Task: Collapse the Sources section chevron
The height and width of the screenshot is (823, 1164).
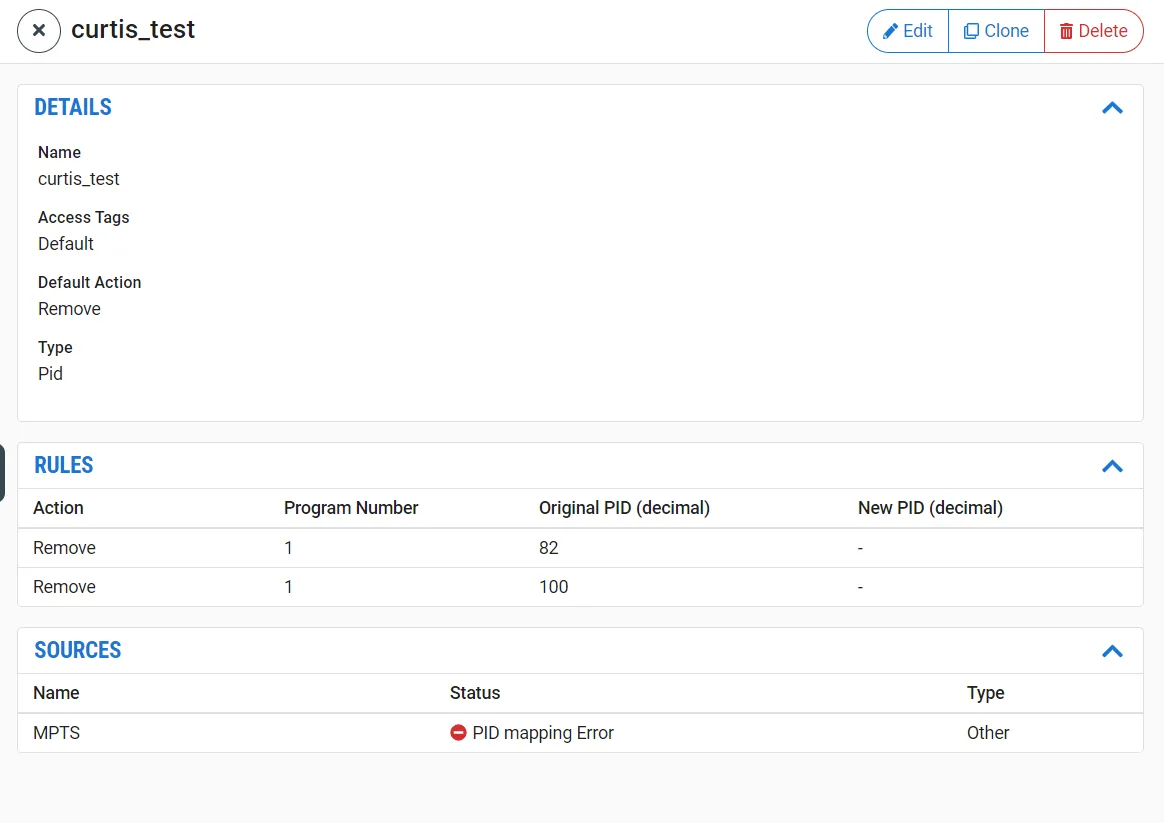Action: [x=1112, y=651]
